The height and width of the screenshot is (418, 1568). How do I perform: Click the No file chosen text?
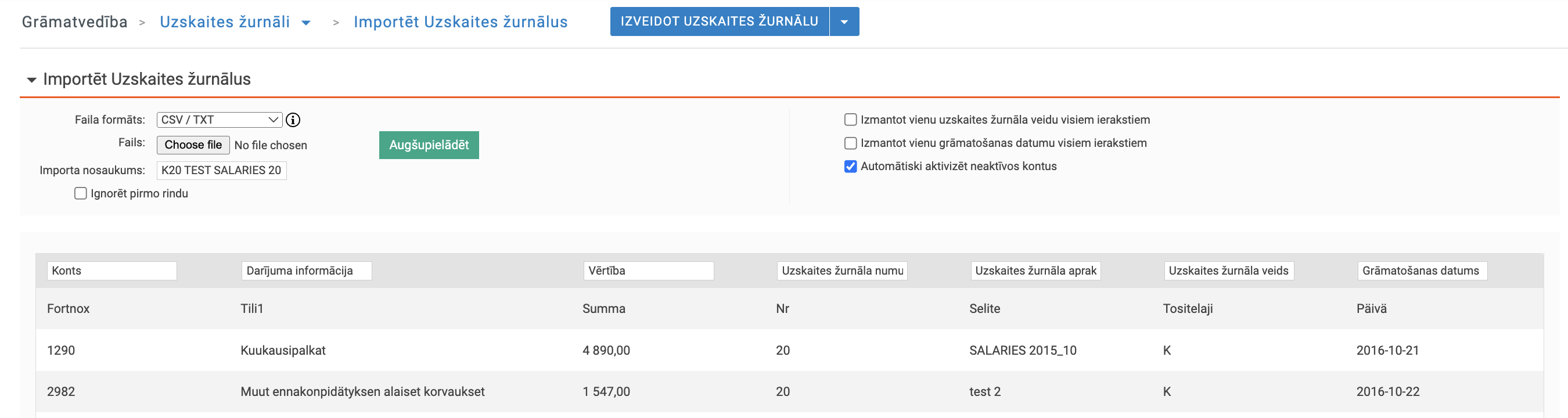tap(271, 145)
